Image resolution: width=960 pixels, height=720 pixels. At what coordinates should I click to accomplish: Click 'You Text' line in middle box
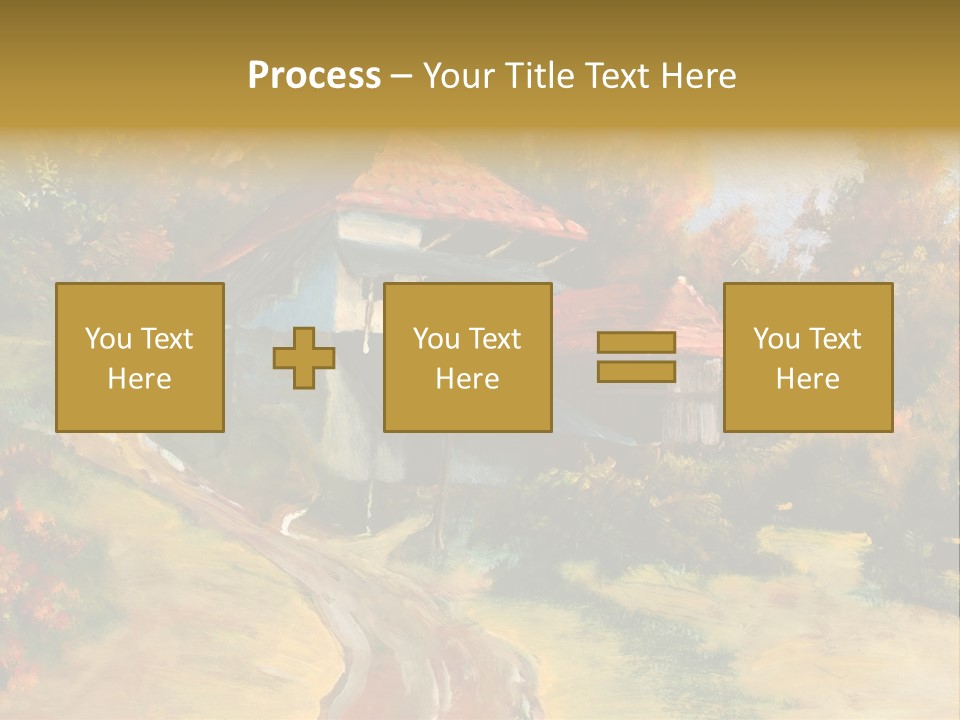point(467,339)
